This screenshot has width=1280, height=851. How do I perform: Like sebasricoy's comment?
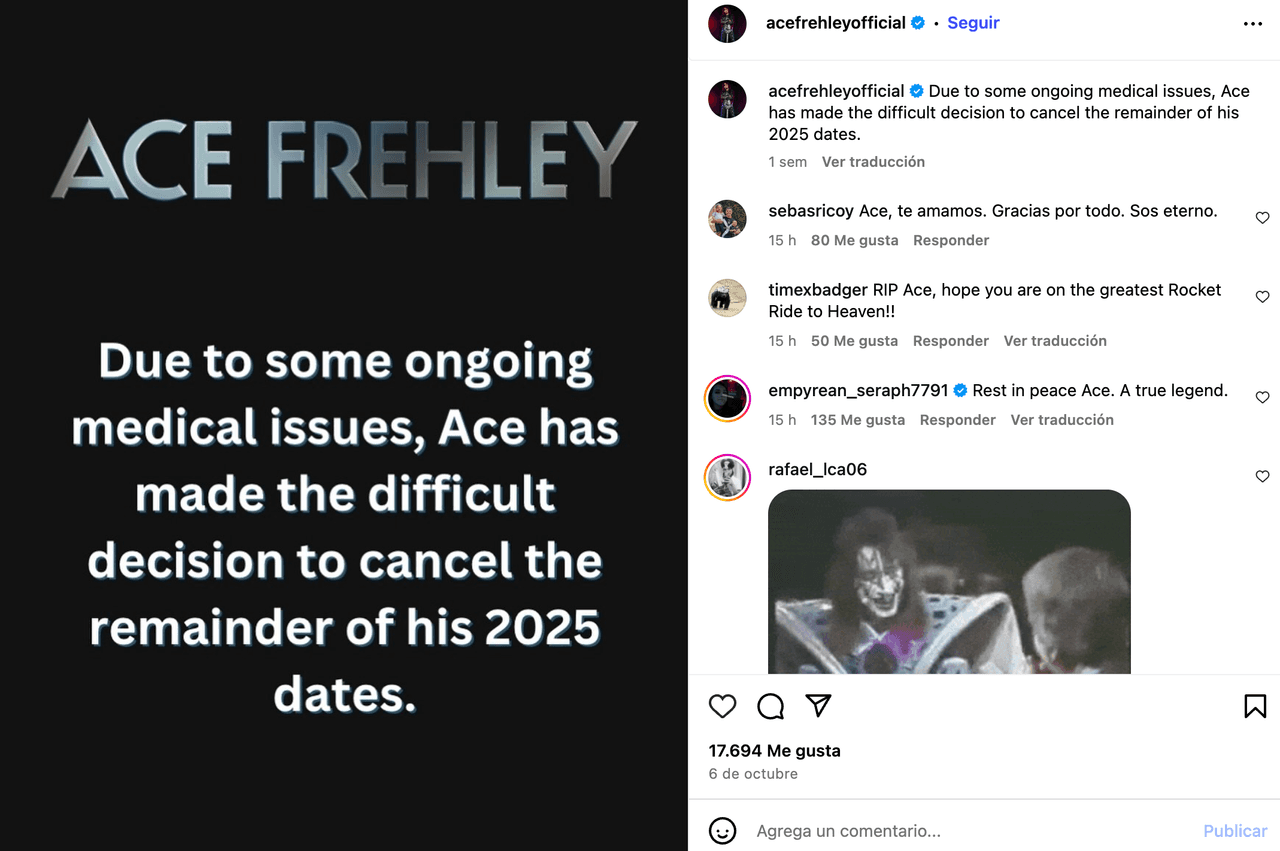(1262, 218)
